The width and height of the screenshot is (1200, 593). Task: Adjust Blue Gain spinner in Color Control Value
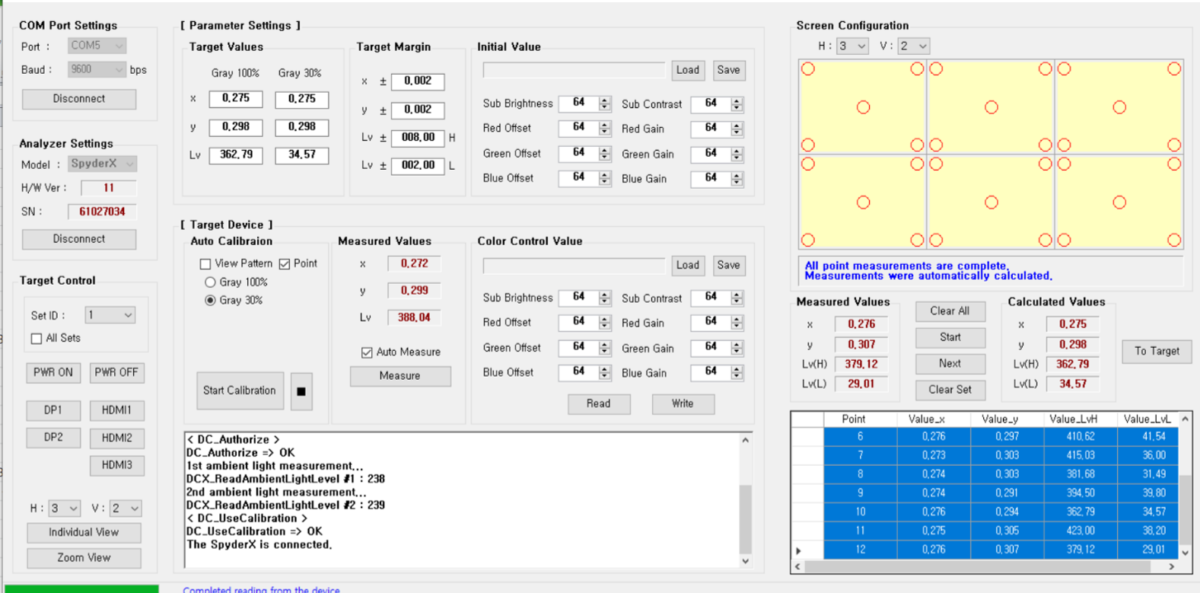click(x=737, y=373)
